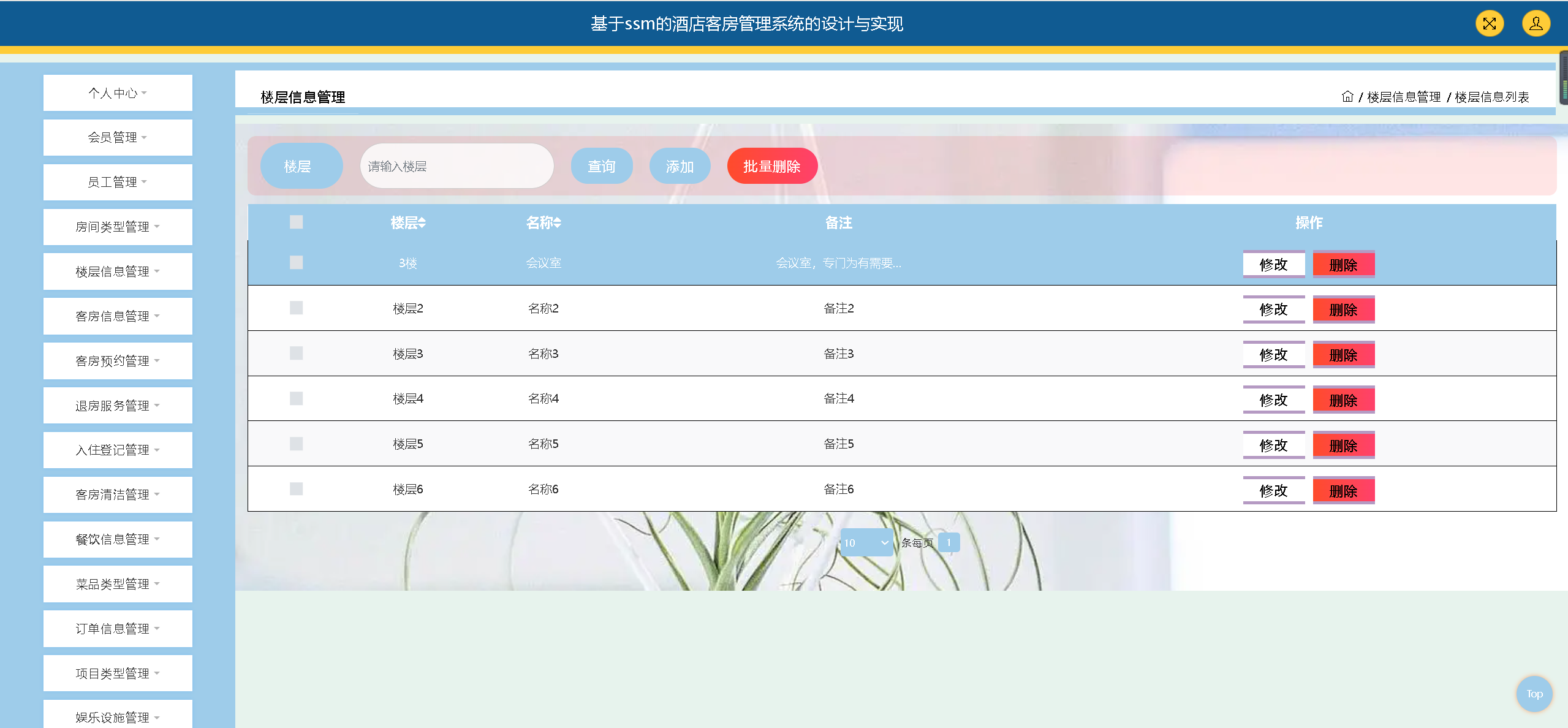Sort table by 名称 column arrows

click(558, 223)
